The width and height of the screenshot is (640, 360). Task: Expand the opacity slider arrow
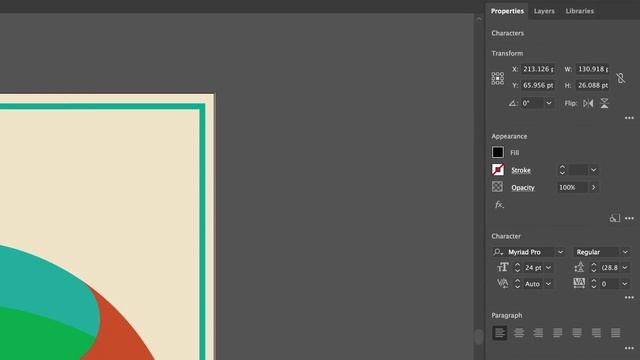(x=593, y=187)
